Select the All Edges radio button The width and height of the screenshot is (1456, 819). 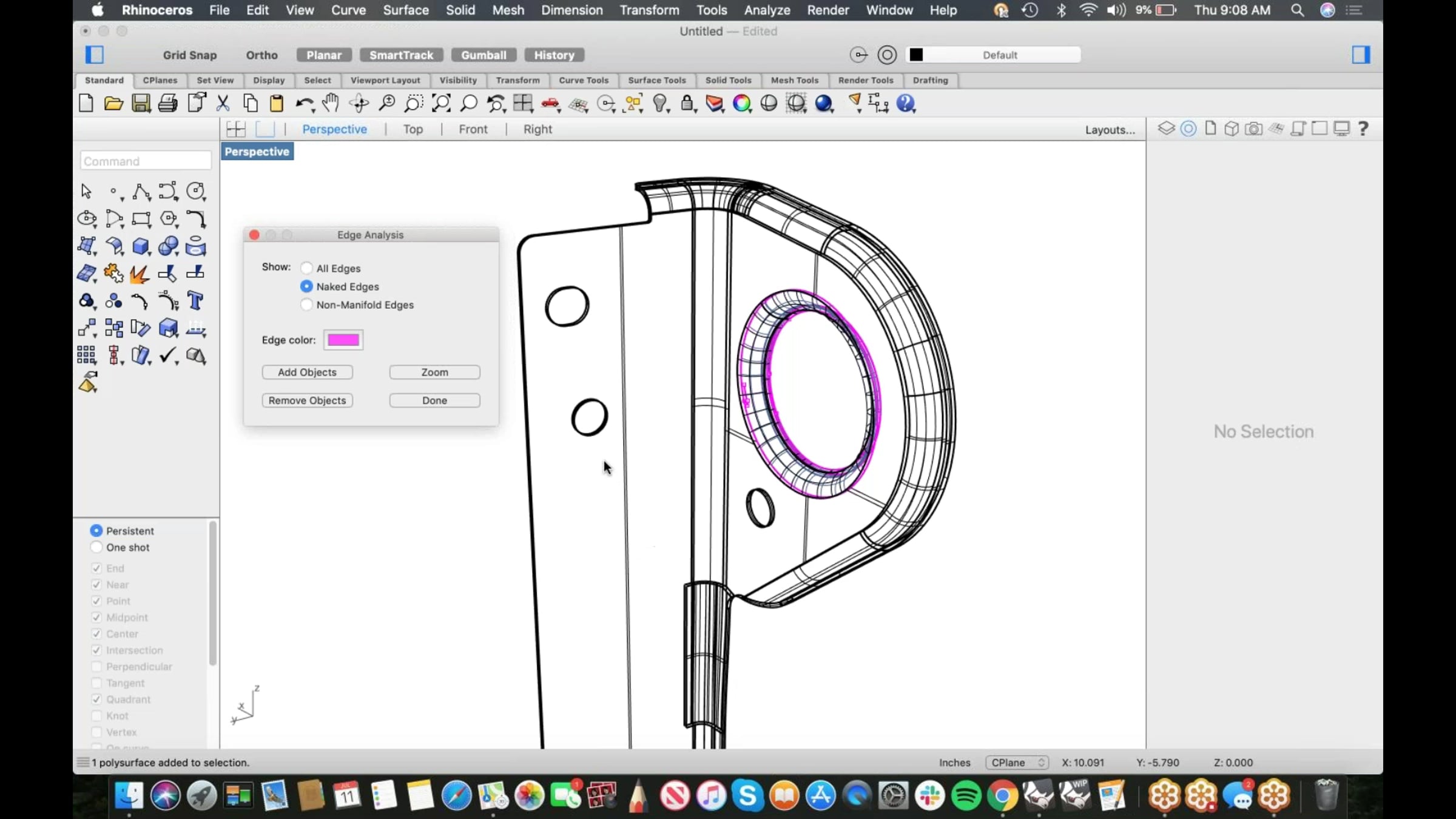tap(306, 268)
